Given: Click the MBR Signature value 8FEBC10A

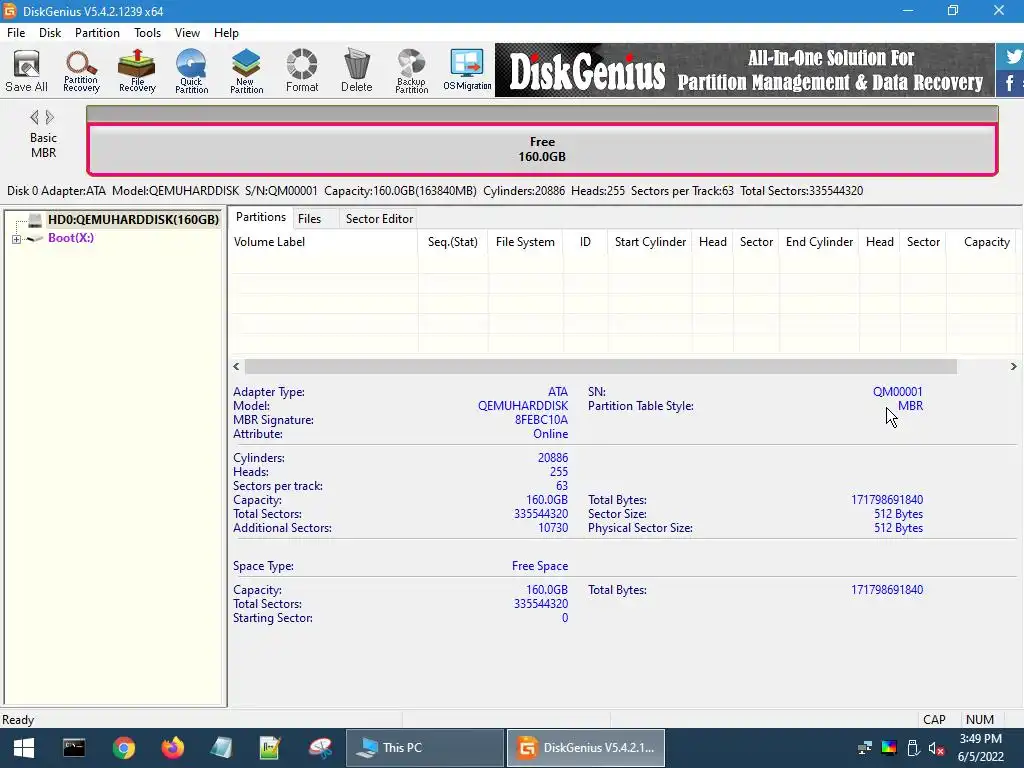Looking at the screenshot, I should coord(541,420).
